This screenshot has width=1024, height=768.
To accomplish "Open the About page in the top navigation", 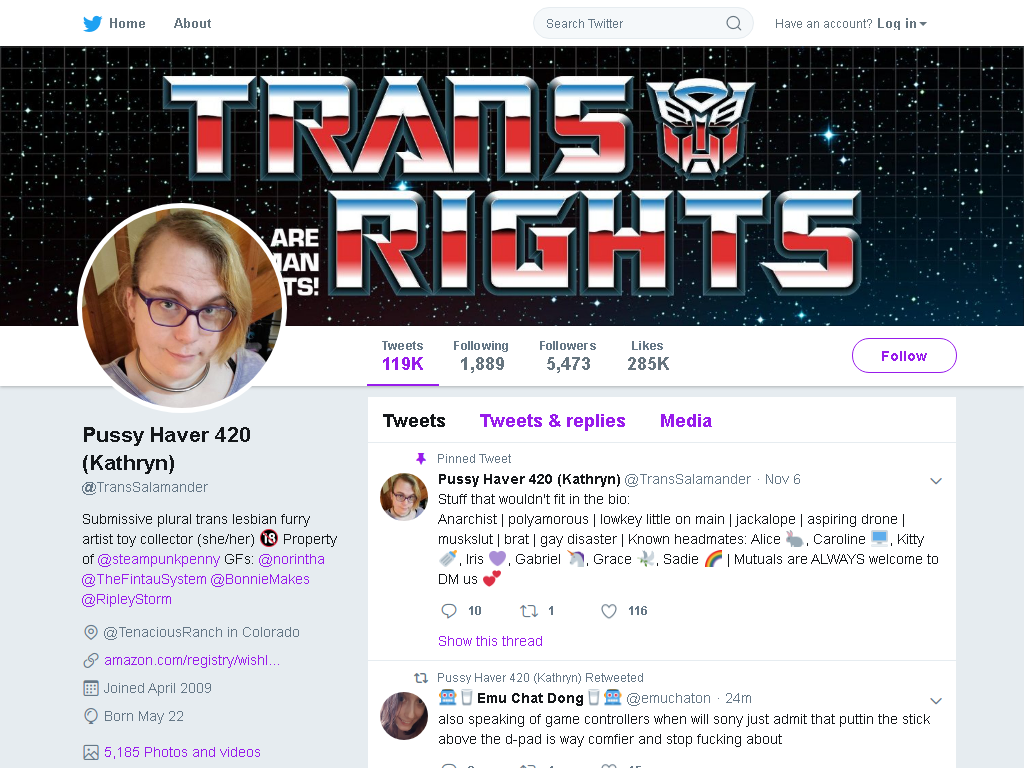I will coord(192,24).
